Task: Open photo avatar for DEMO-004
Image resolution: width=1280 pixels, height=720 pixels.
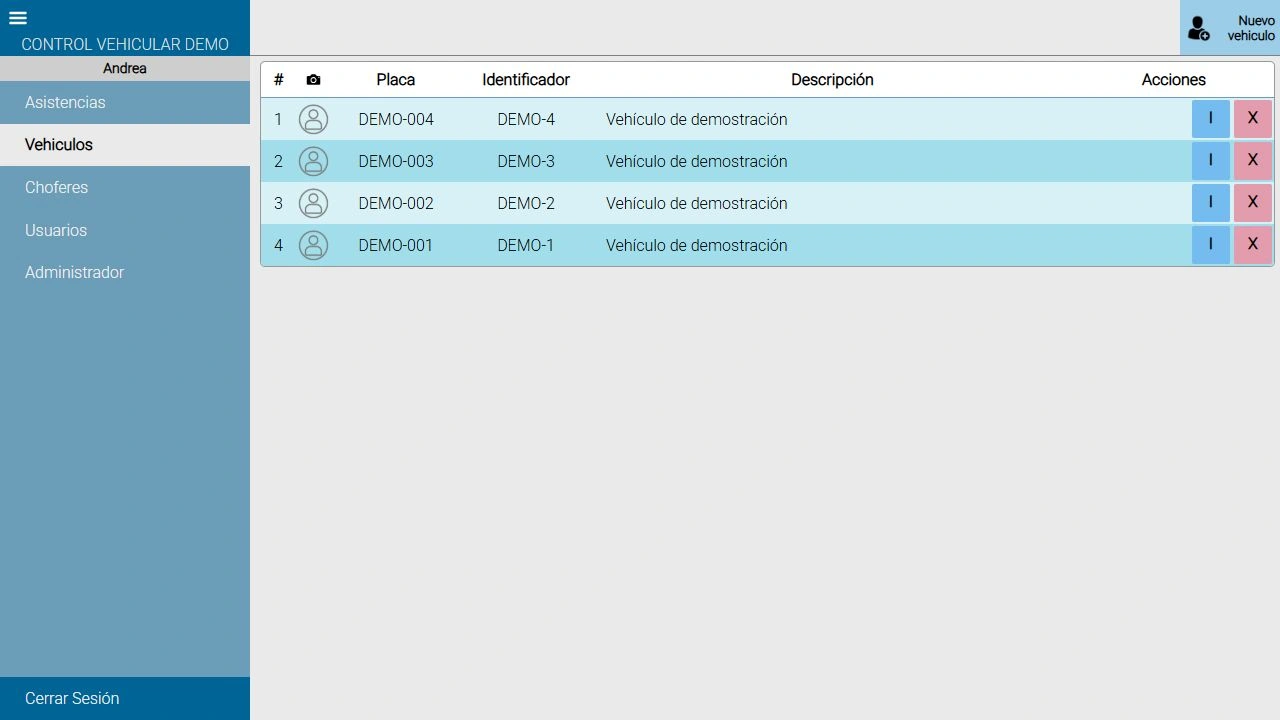Action: click(314, 119)
